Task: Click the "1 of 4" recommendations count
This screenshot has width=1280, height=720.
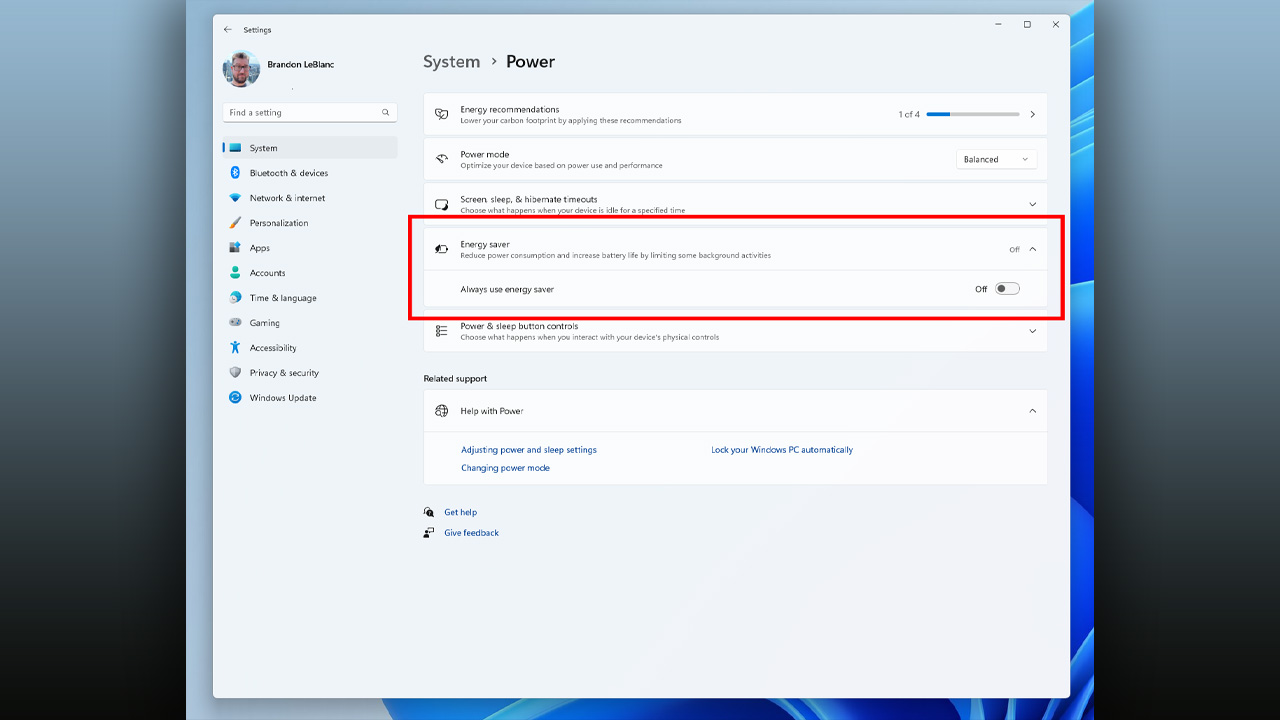Action: coord(909,114)
